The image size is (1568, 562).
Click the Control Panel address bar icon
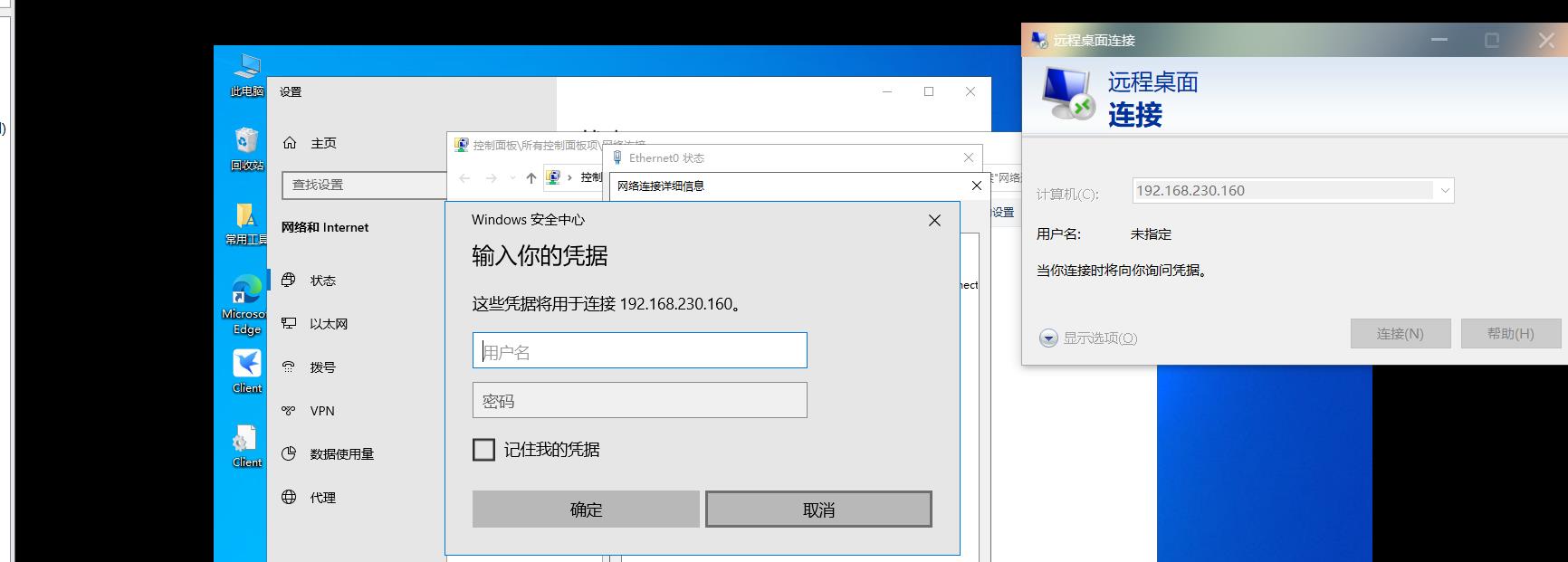pyautogui.click(x=553, y=177)
